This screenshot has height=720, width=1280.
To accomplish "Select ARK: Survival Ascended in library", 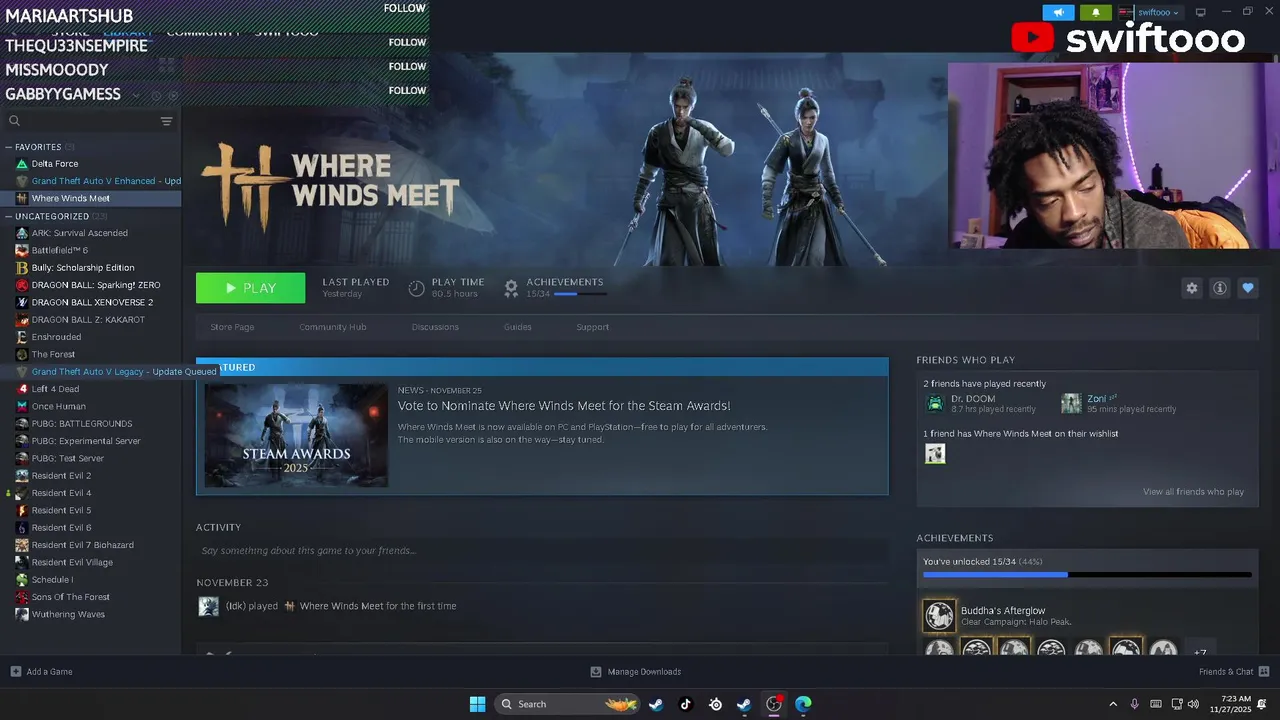I will 80,233.
